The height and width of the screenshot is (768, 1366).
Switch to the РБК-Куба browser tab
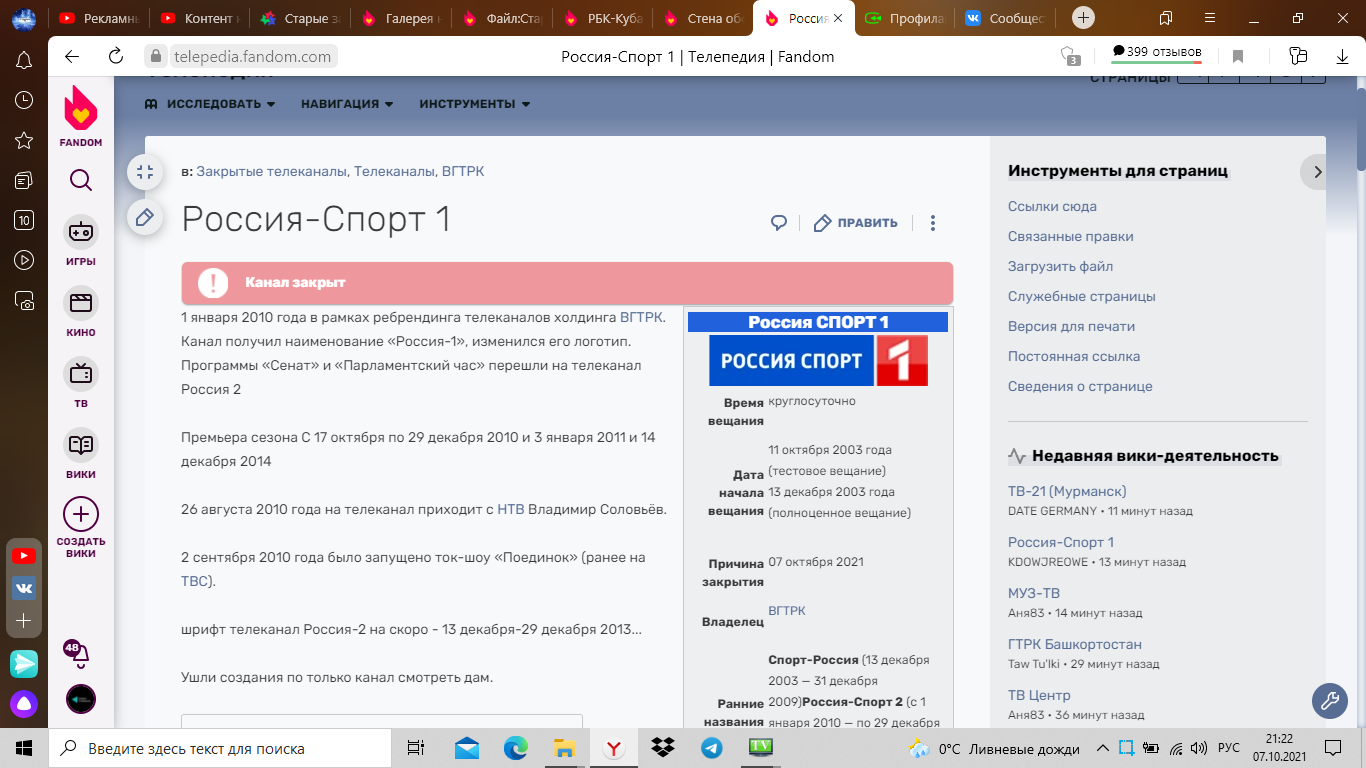click(601, 18)
